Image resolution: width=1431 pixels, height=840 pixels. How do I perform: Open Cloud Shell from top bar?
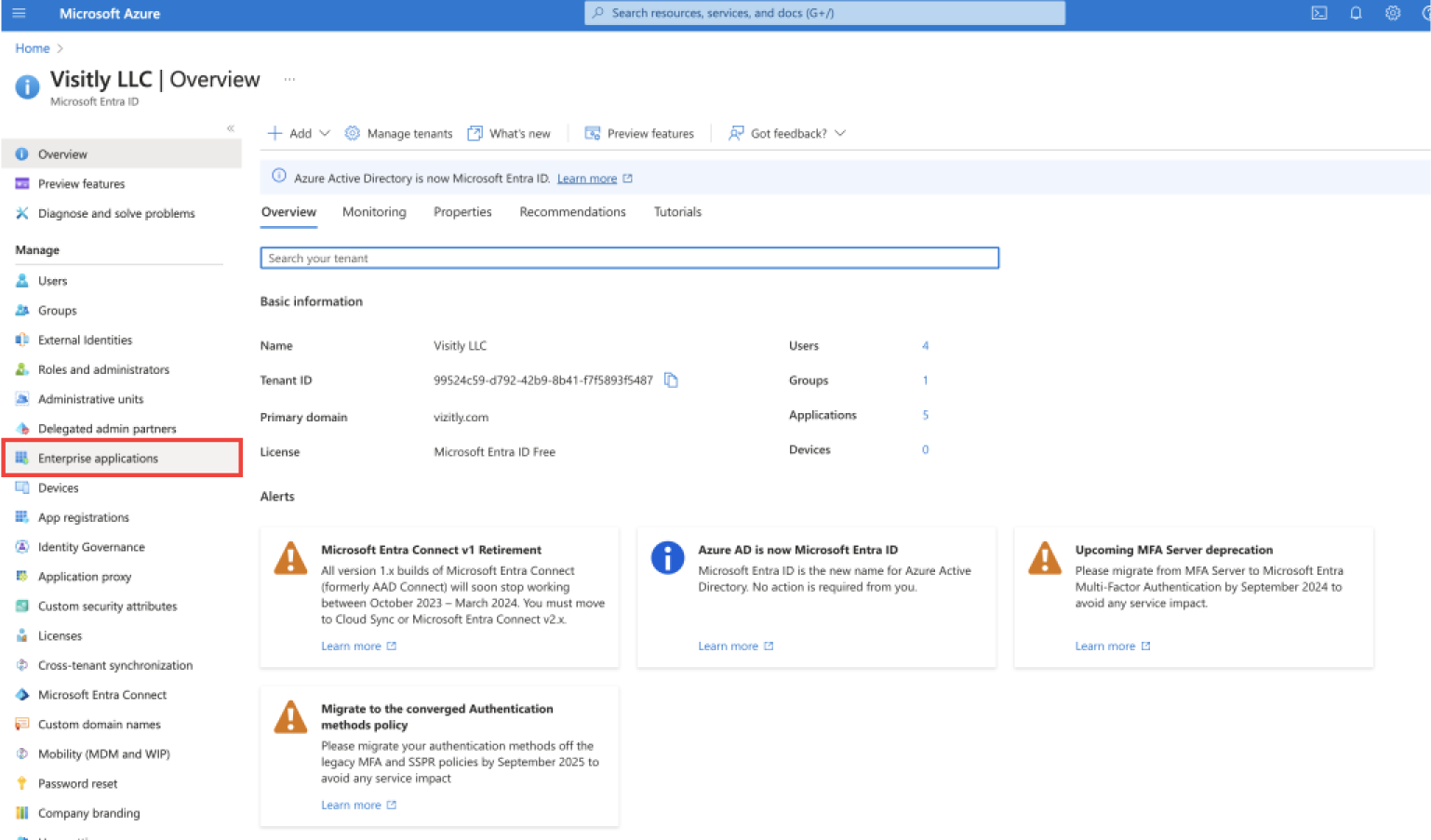coord(1318,13)
